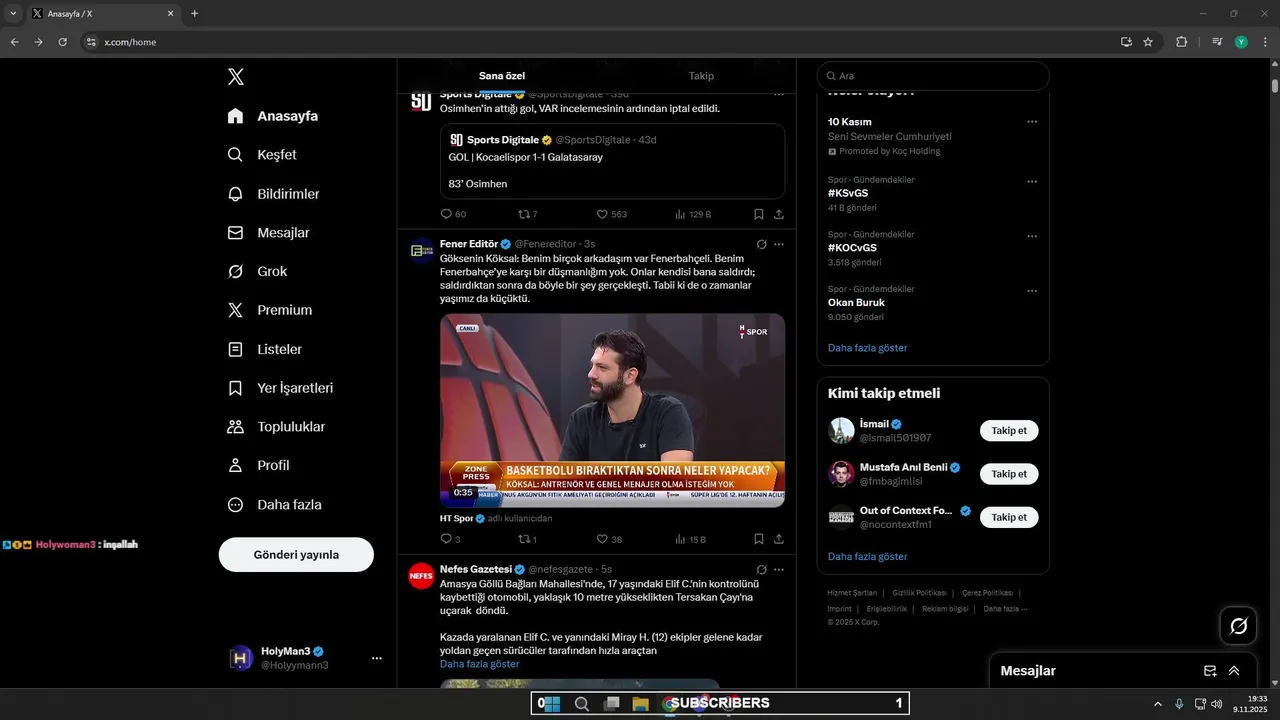This screenshot has height=720, width=1280.
Task: Open Bildirimler notifications
Action: (x=273, y=194)
